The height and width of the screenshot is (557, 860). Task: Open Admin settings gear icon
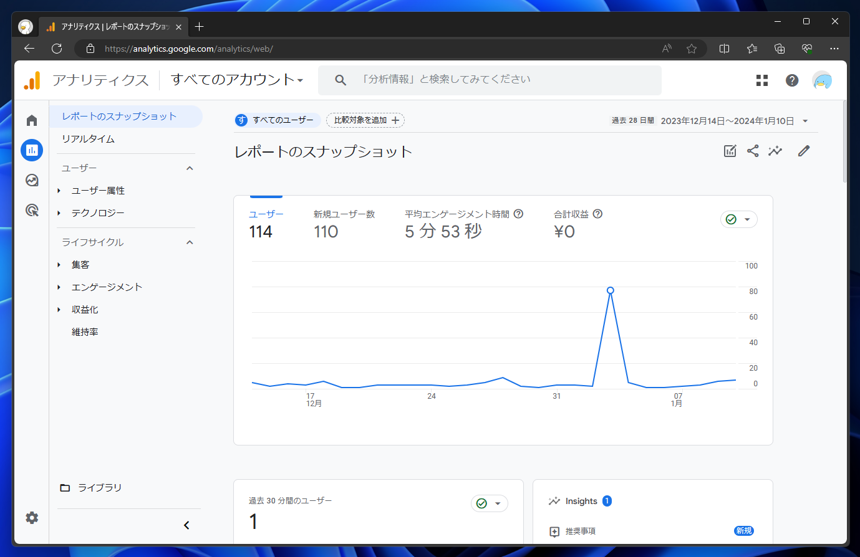point(32,518)
